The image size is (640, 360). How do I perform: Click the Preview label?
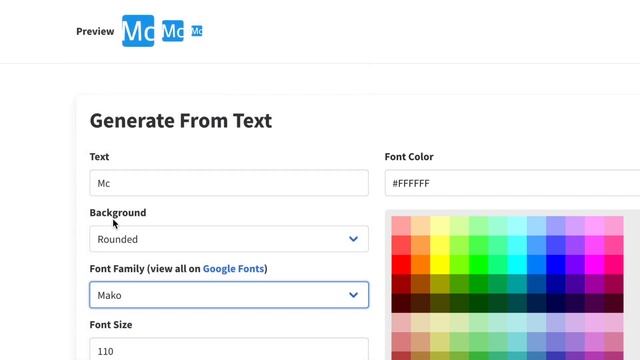(x=95, y=31)
